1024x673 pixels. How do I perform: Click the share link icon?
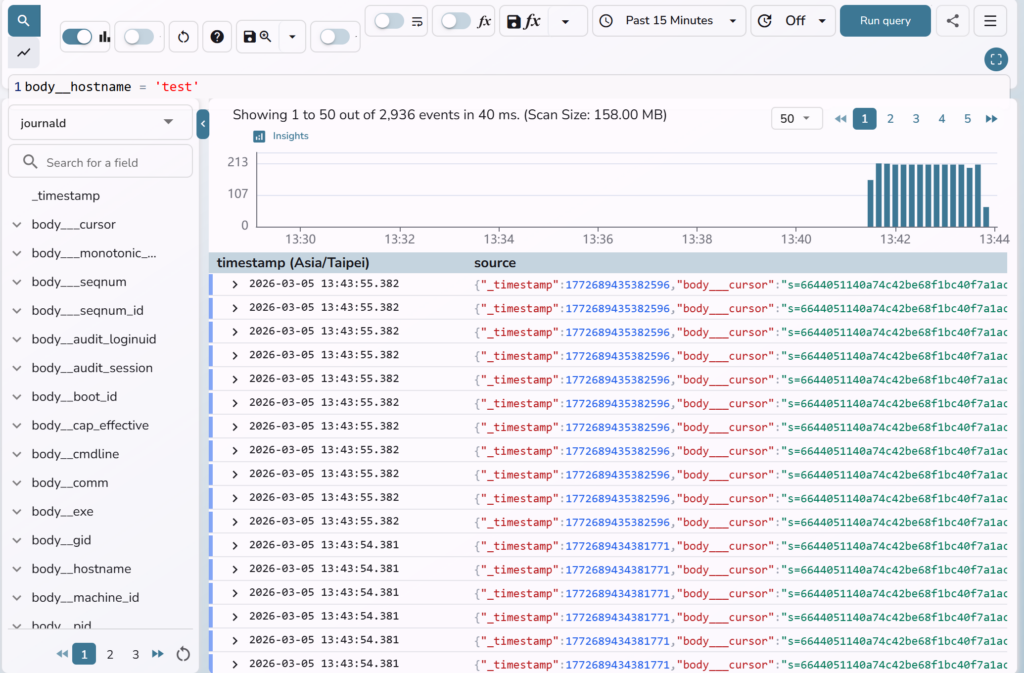click(952, 21)
